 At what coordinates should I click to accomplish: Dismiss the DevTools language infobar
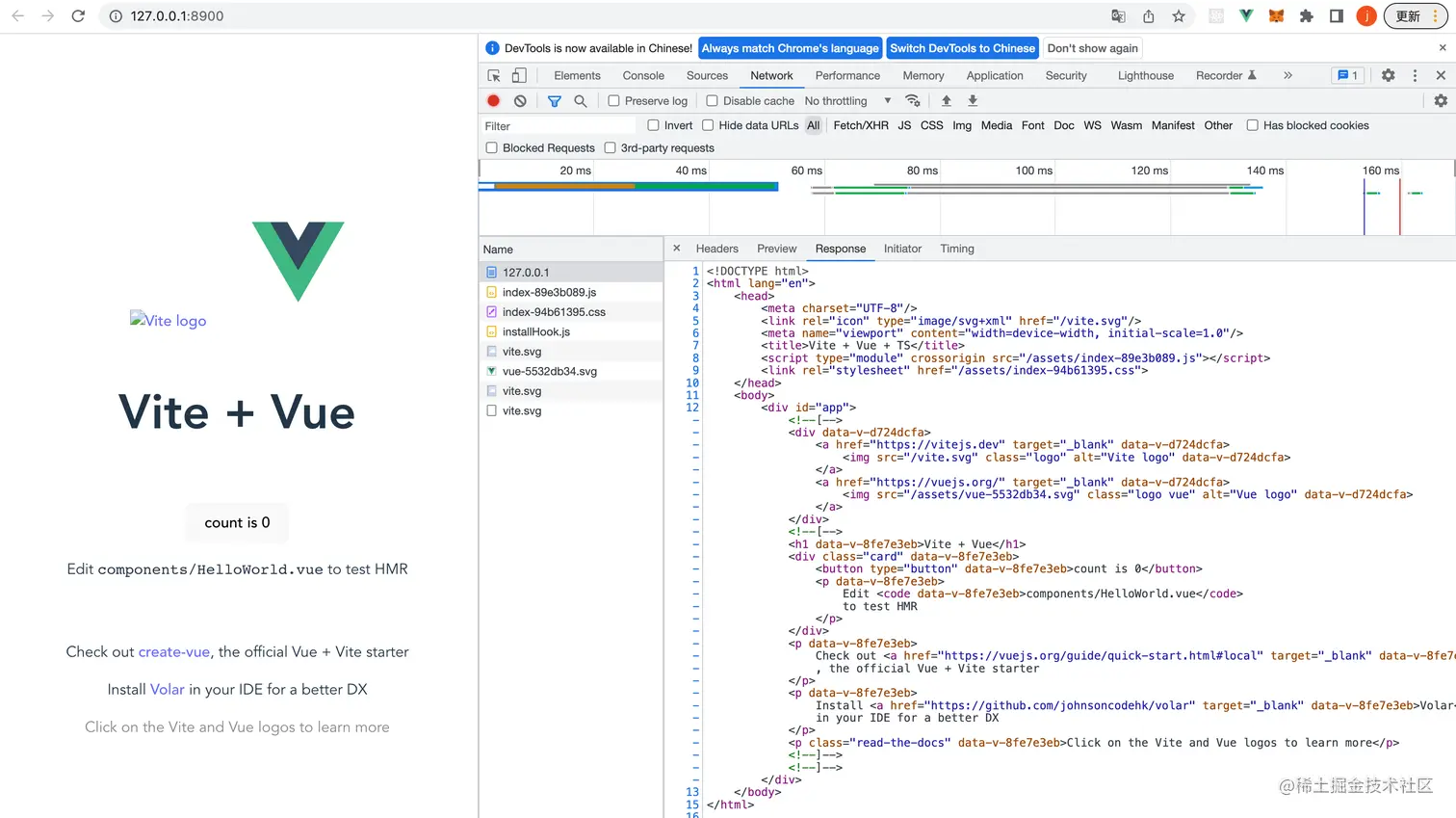(x=1443, y=47)
